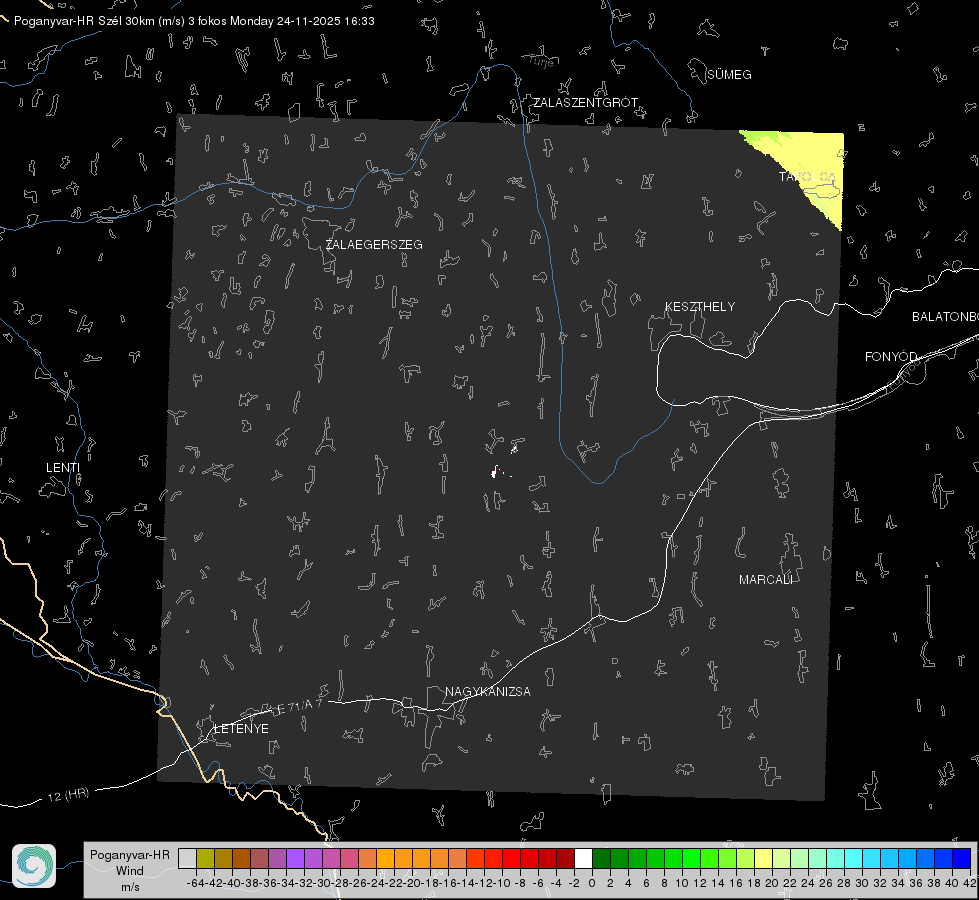
Task: Select the gray leftmost legend swatch
Action: [187, 858]
